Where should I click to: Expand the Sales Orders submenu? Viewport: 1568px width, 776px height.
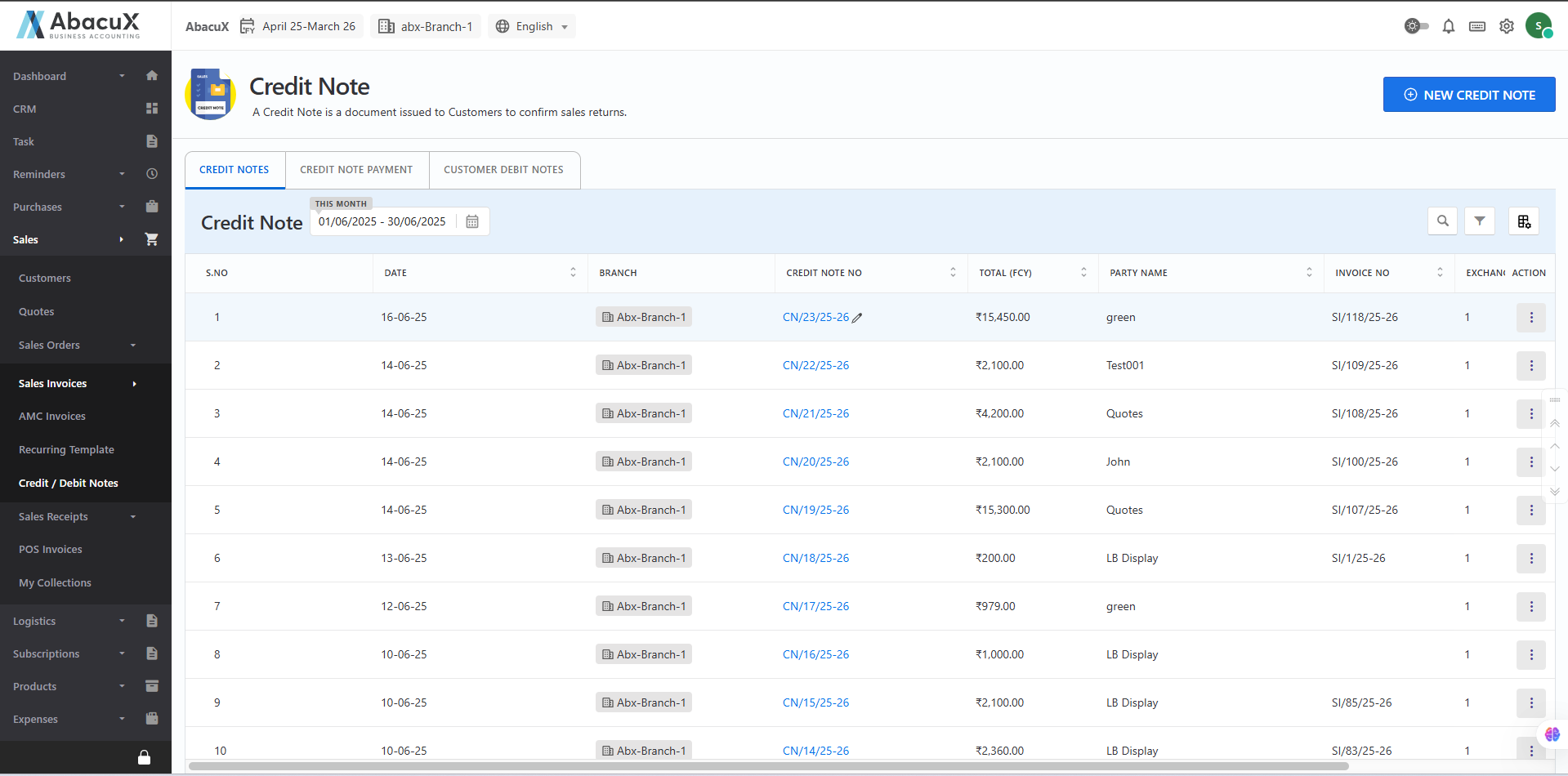pyautogui.click(x=133, y=346)
